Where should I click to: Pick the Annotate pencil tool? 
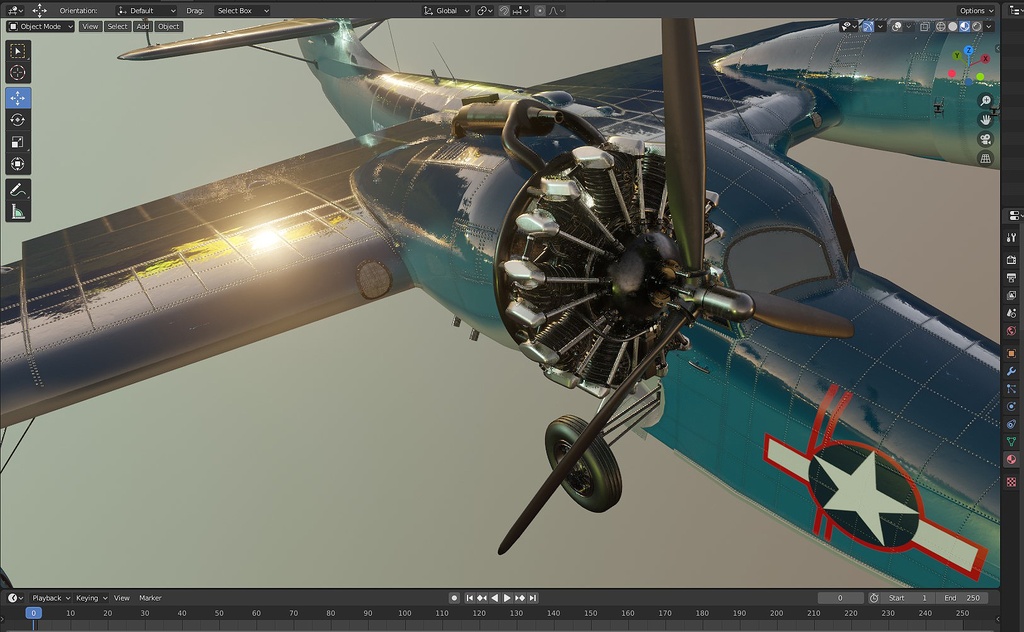(x=18, y=189)
